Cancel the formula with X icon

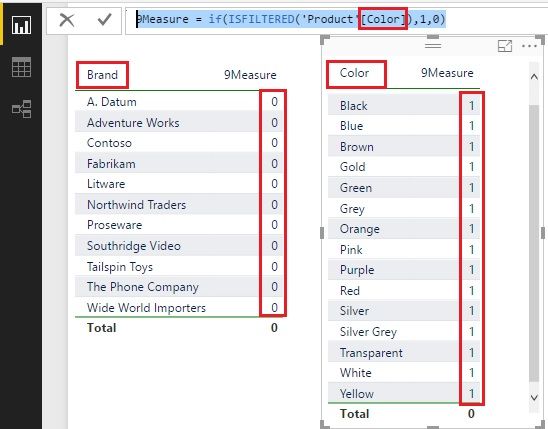[x=66, y=20]
